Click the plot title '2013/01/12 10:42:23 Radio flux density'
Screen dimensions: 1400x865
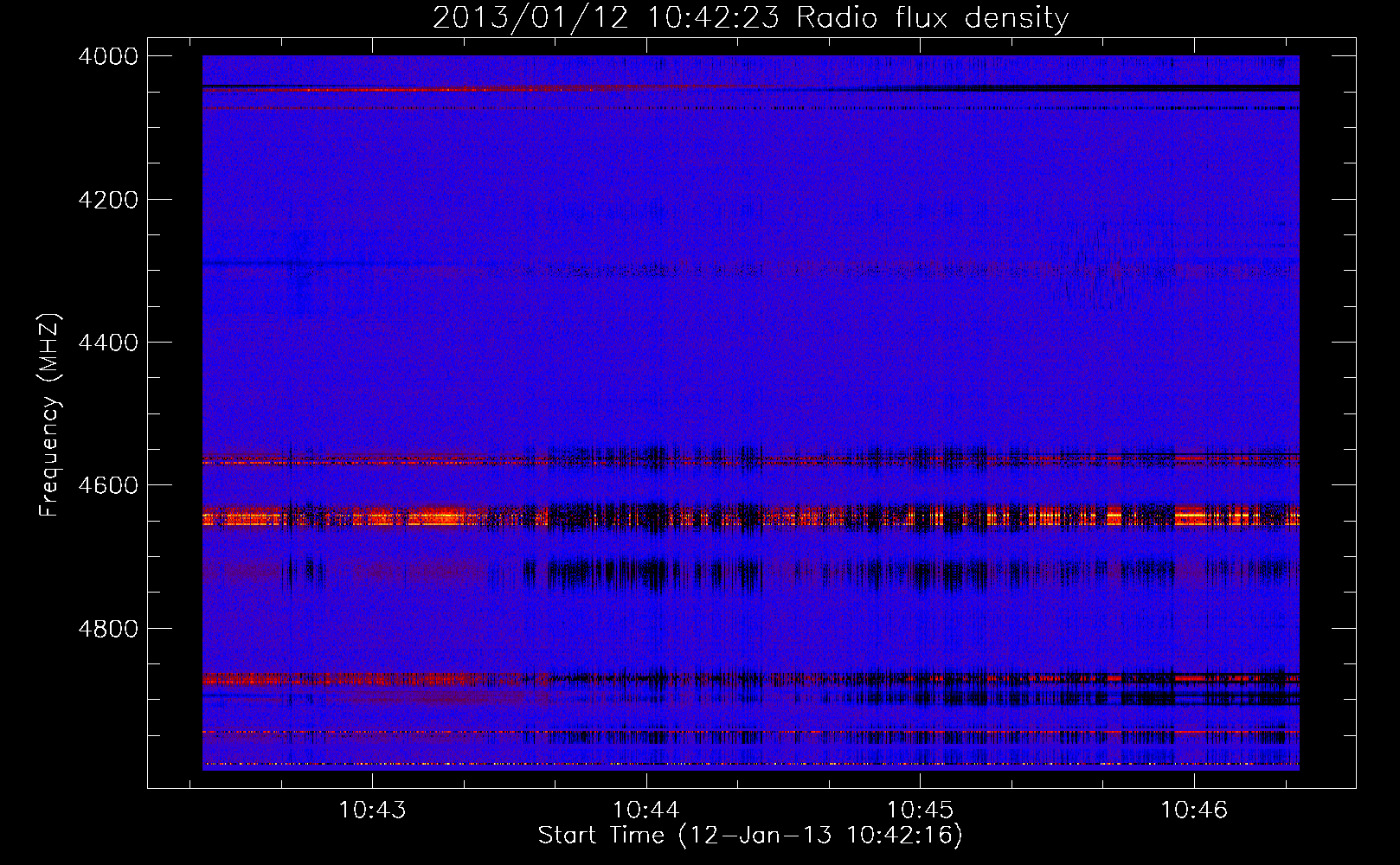pyautogui.click(x=750, y=17)
